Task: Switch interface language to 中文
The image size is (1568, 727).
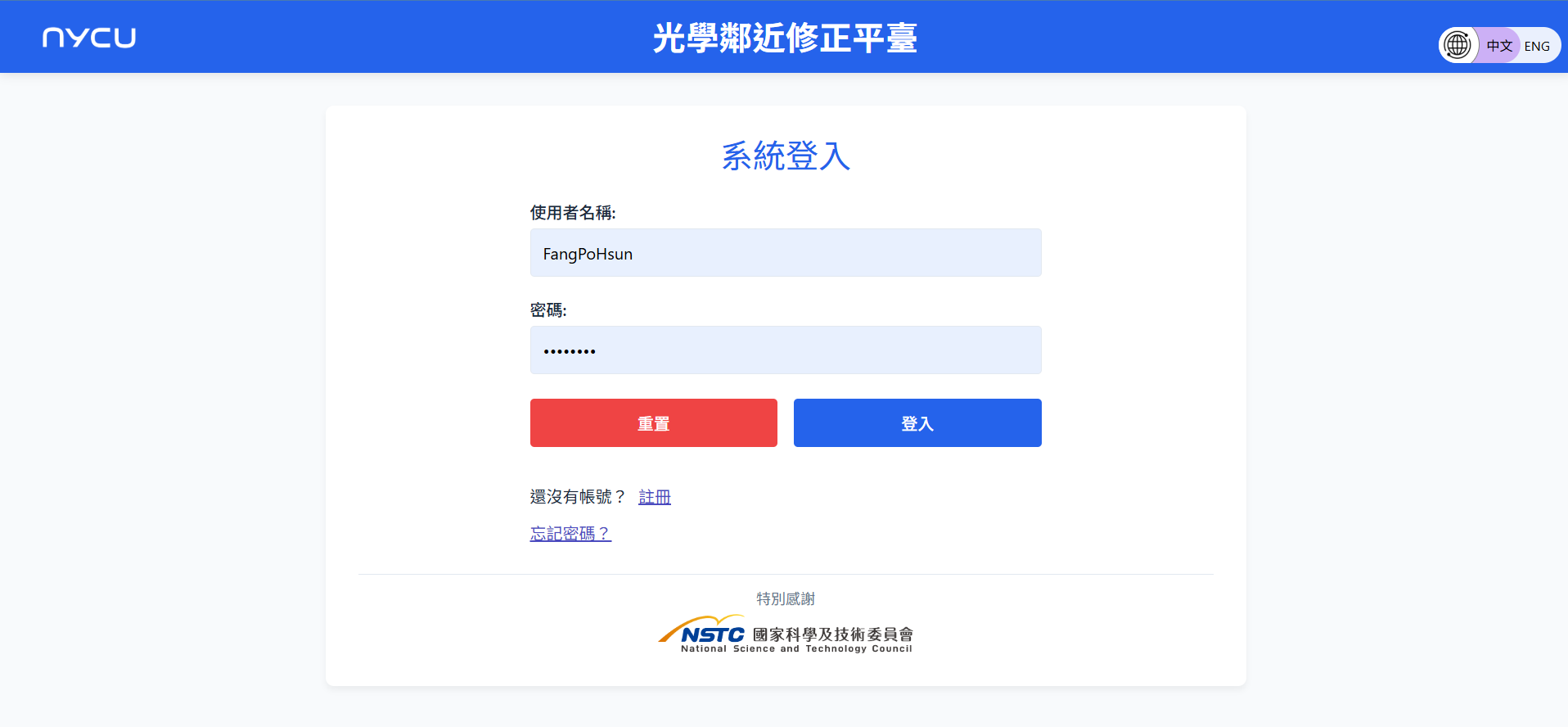Action: click(1499, 46)
